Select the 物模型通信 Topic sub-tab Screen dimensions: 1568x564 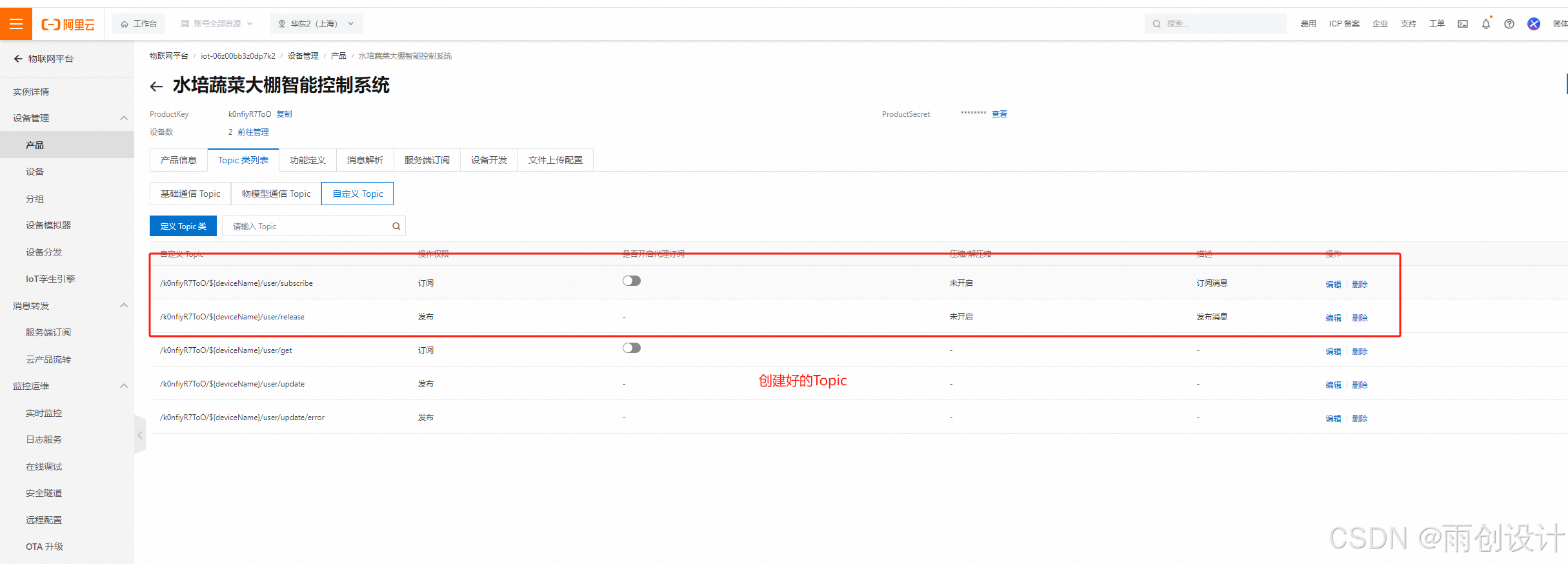point(276,194)
